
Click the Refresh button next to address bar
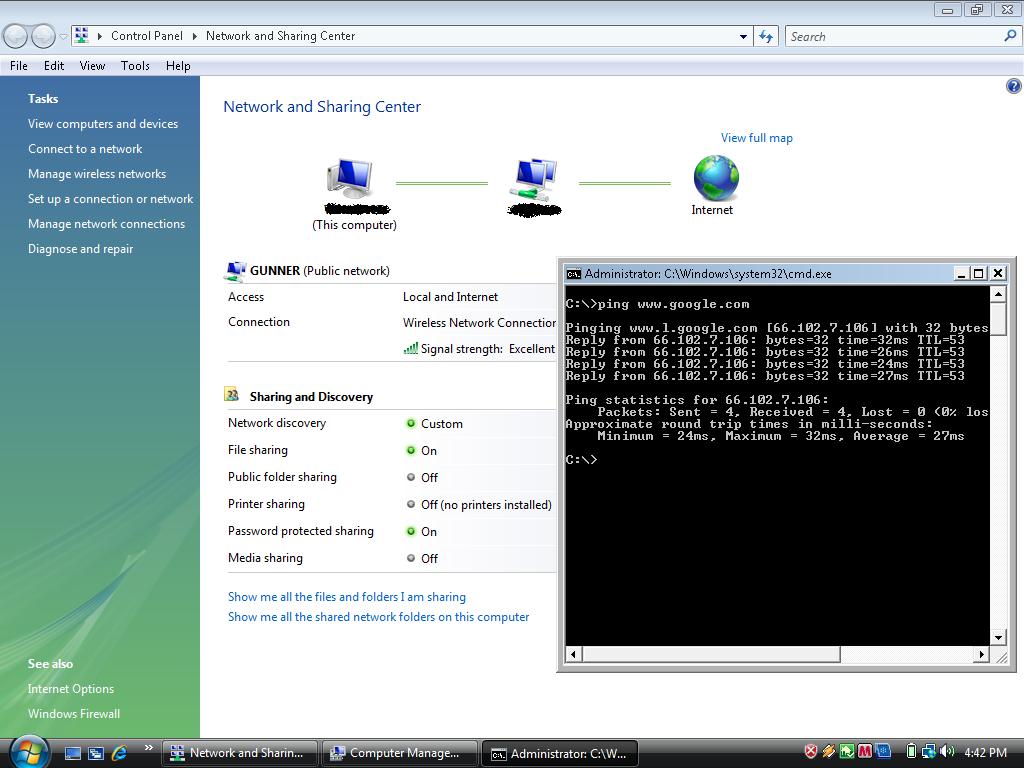[x=766, y=37]
